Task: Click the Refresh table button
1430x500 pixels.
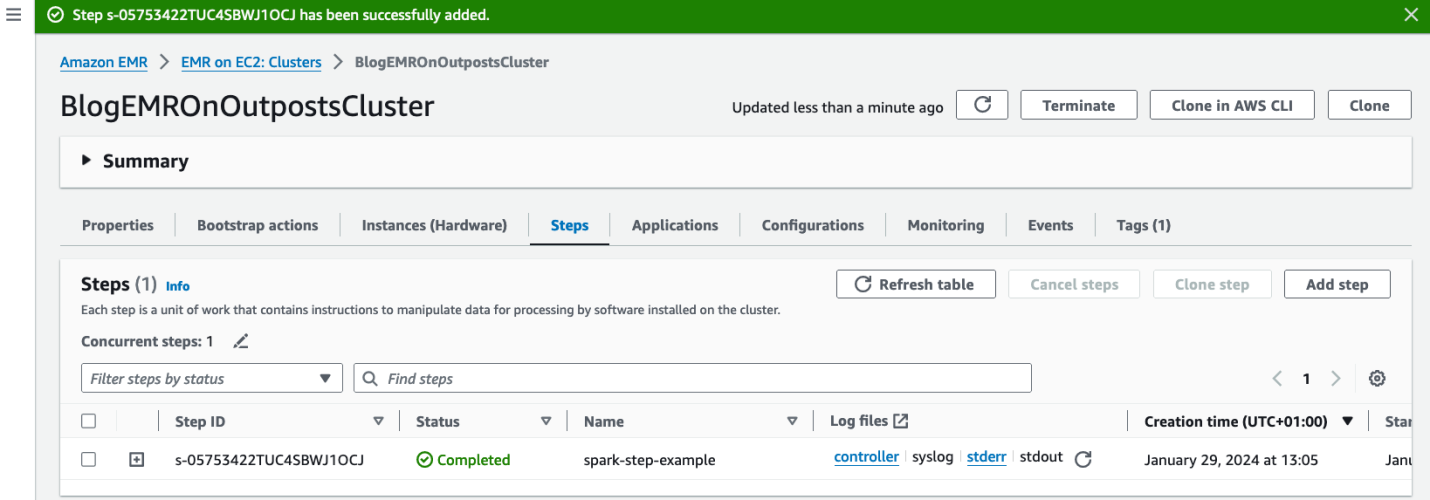Action: pyautogui.click(x=916, y=284)
